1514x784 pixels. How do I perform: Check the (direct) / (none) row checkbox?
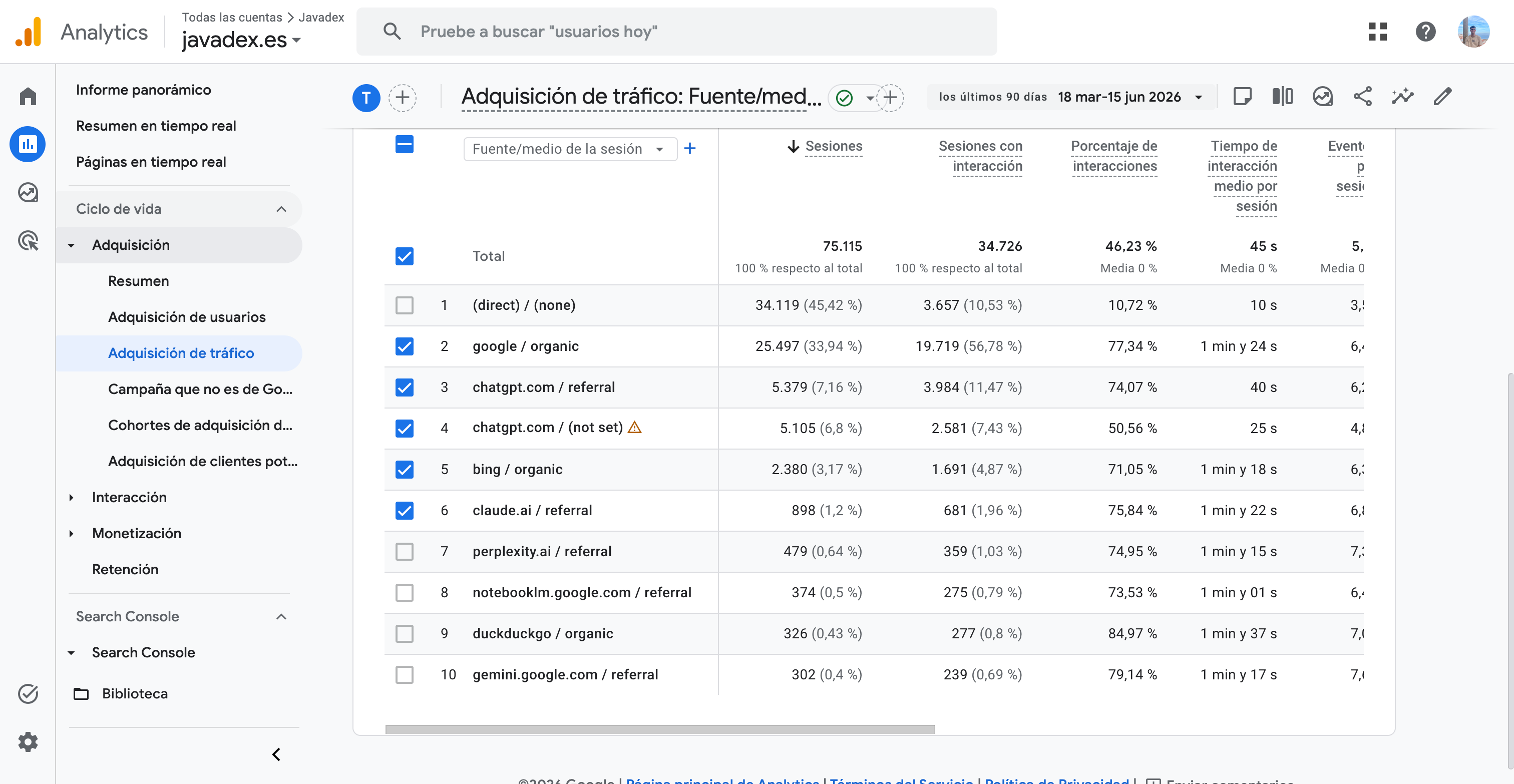(405, 305)
